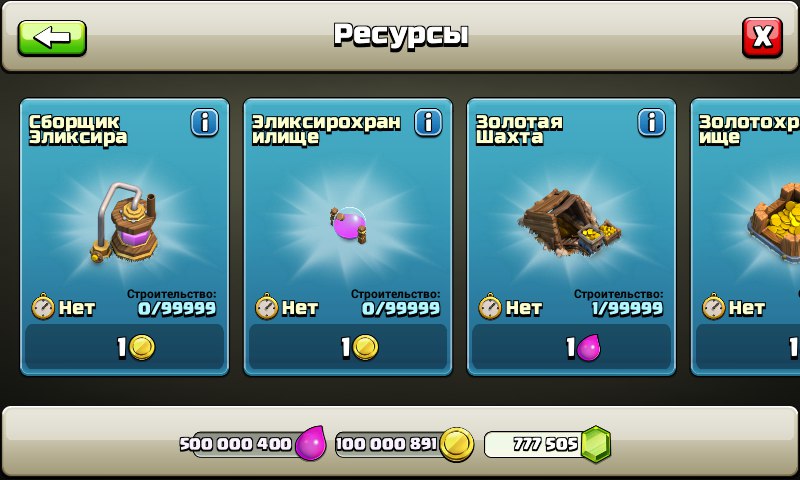Go back using the green arrow button
The height and width of the screenshot is (480, 800).
pos(52,38)
